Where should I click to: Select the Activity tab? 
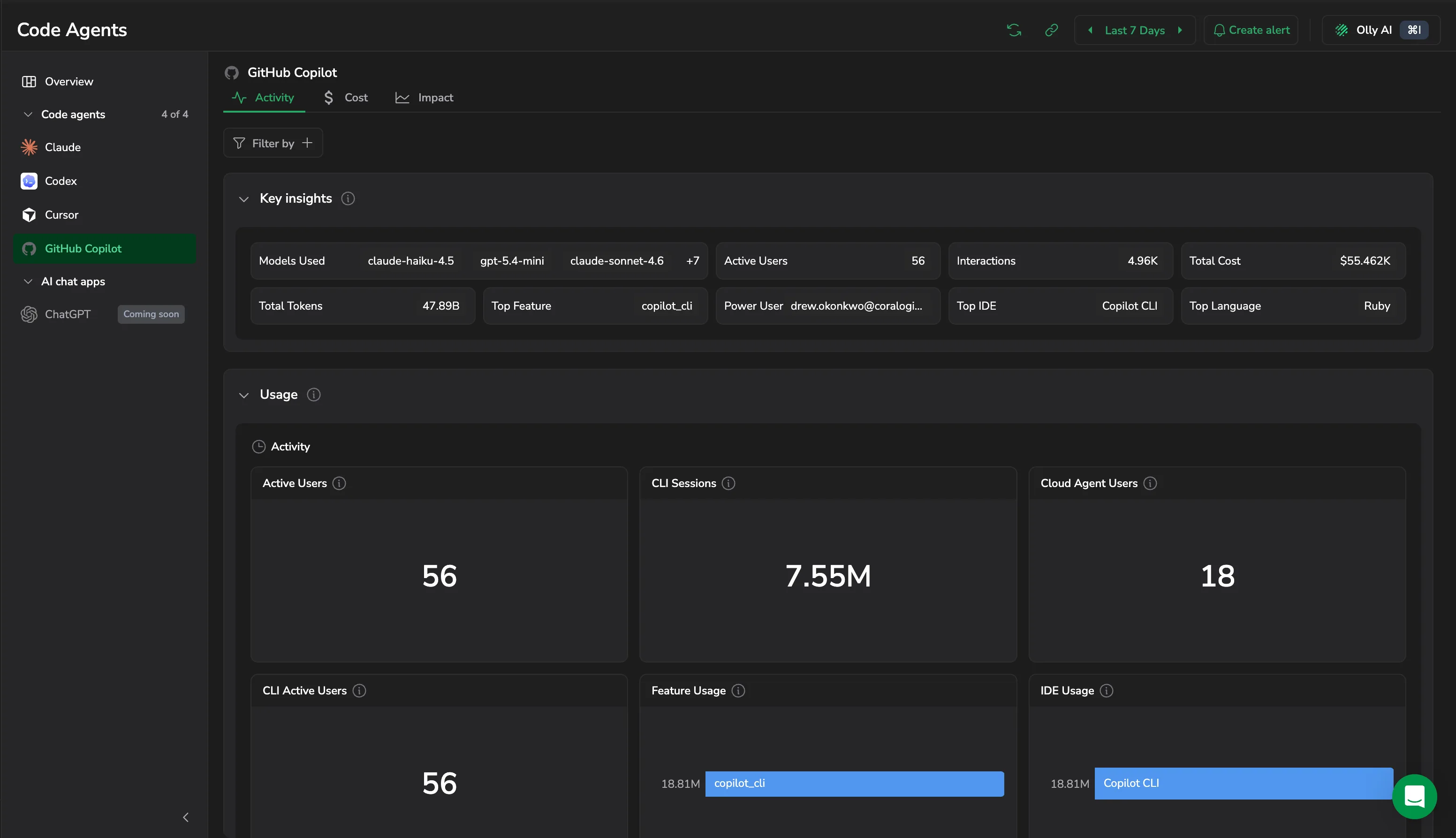(264, 98)
